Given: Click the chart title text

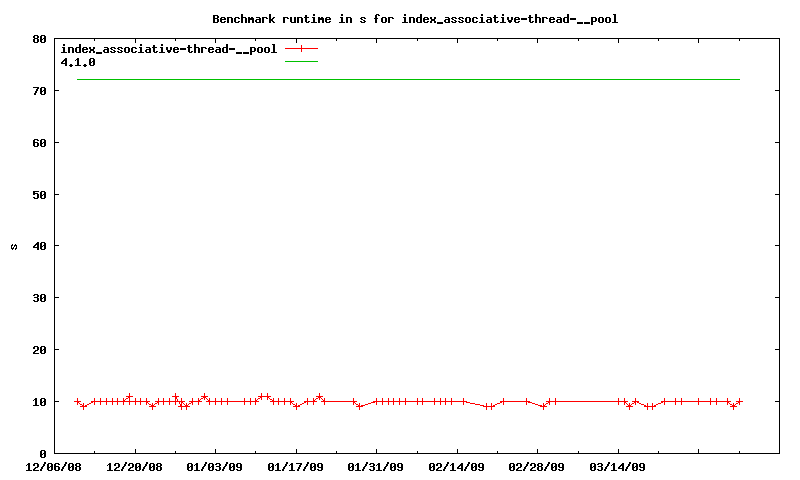Looking at the screenshot, I should click(422, 19).
